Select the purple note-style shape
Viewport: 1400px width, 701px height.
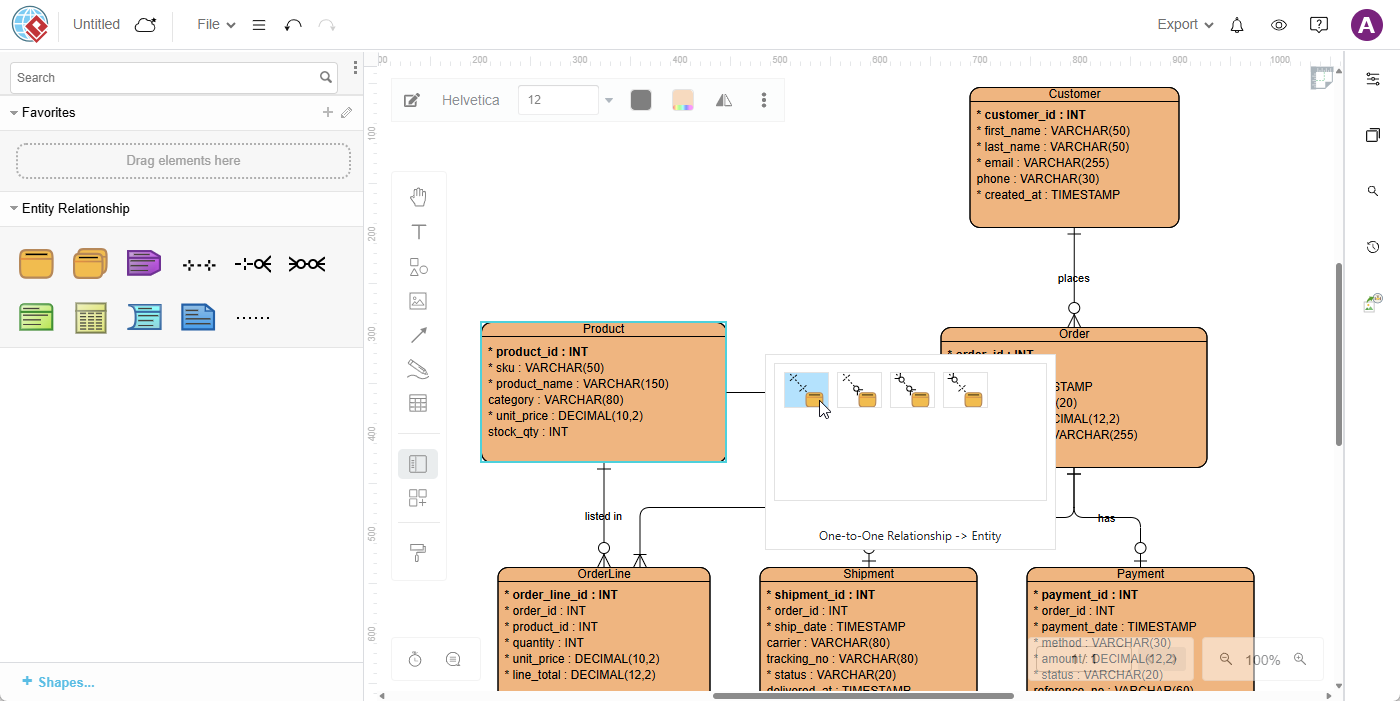[144, 264]
